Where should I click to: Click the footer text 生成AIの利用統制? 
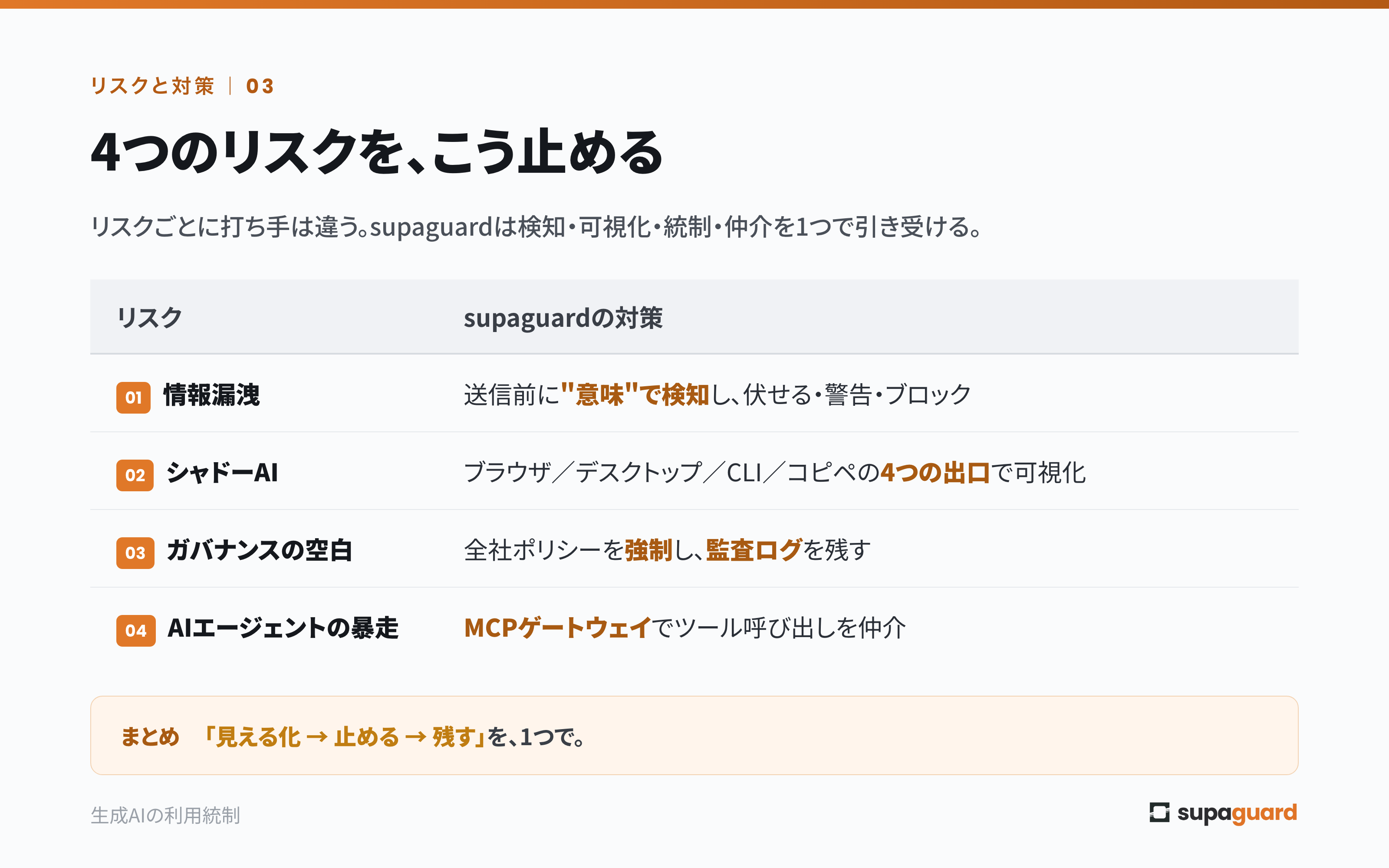(165, 815)
